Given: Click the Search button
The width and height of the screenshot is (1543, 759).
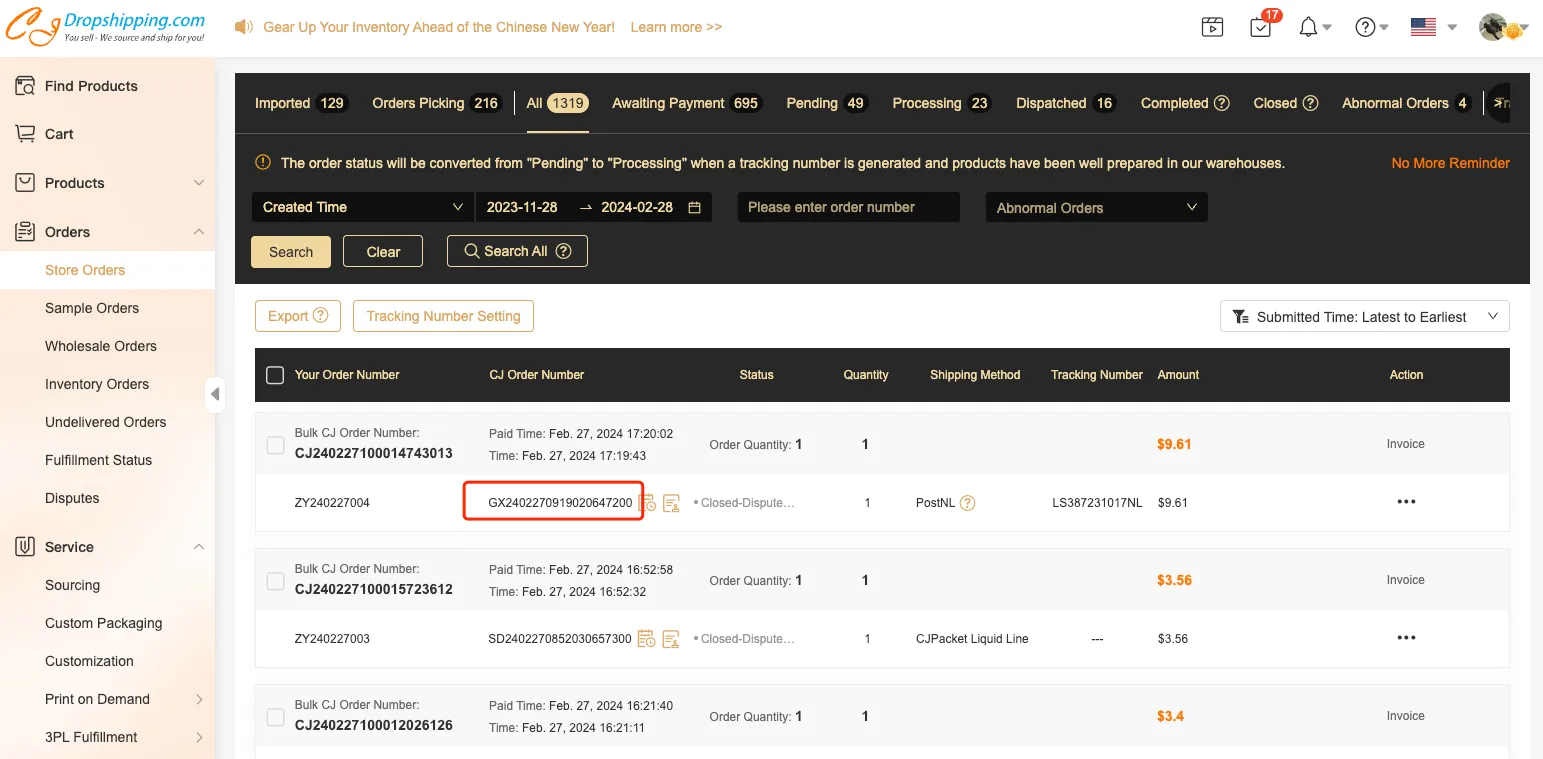Looking at the screenshot, I should 291,252.
